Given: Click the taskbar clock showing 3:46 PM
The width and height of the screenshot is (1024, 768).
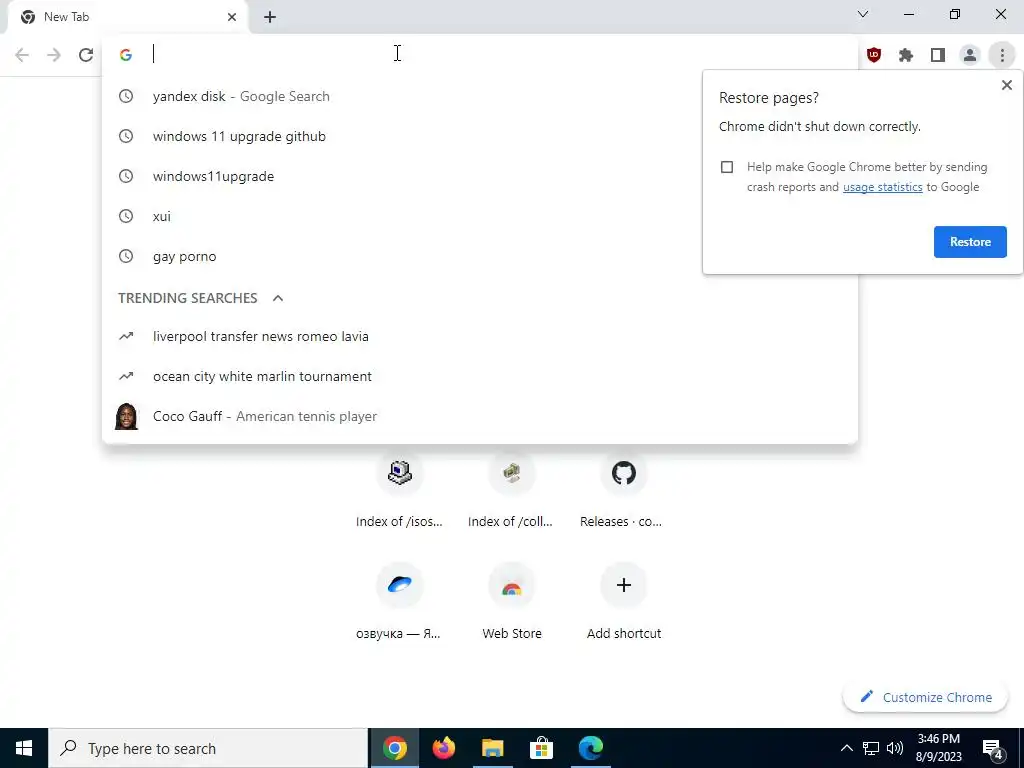Looking at the screenshot, I should point(938,748).
